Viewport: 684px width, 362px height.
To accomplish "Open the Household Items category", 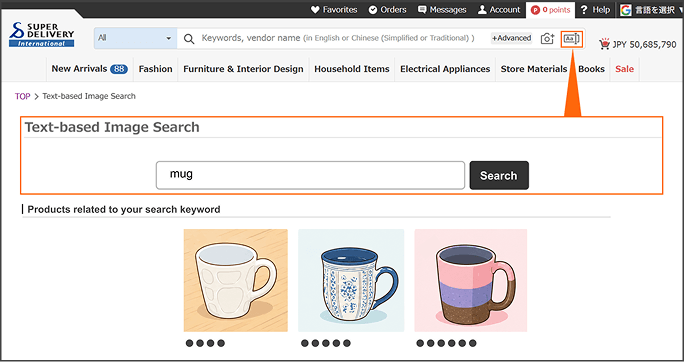I will coord(352,69).
